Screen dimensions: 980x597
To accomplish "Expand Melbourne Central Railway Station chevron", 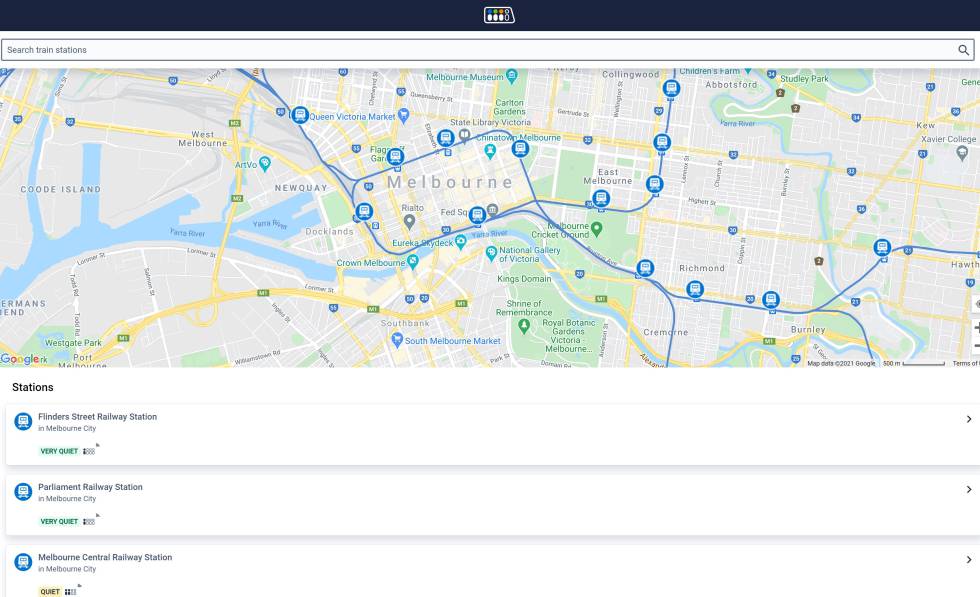I will [x=969, y=560].
